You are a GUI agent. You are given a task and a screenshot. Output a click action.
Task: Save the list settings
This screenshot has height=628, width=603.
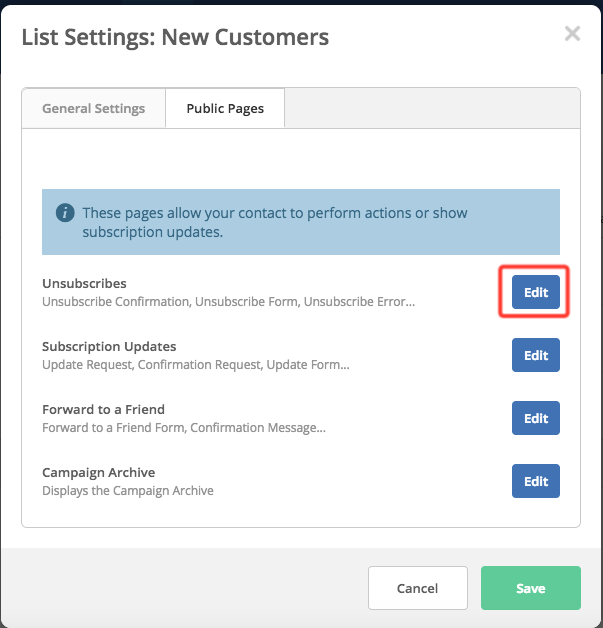click(530, 588)
